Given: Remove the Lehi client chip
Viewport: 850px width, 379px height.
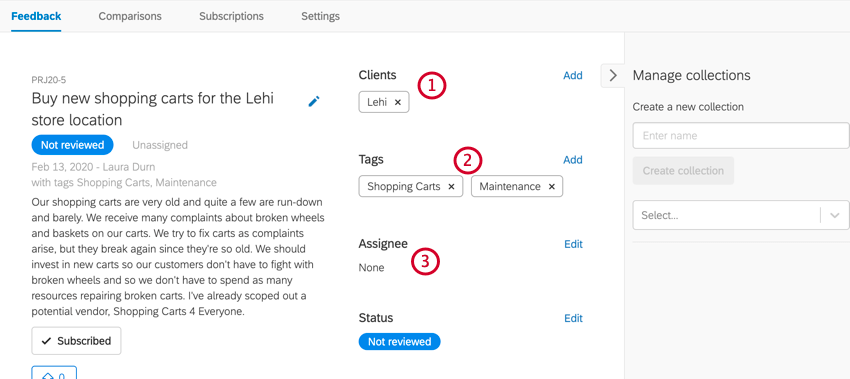Looking at the screenshot, I should (397, 102).
